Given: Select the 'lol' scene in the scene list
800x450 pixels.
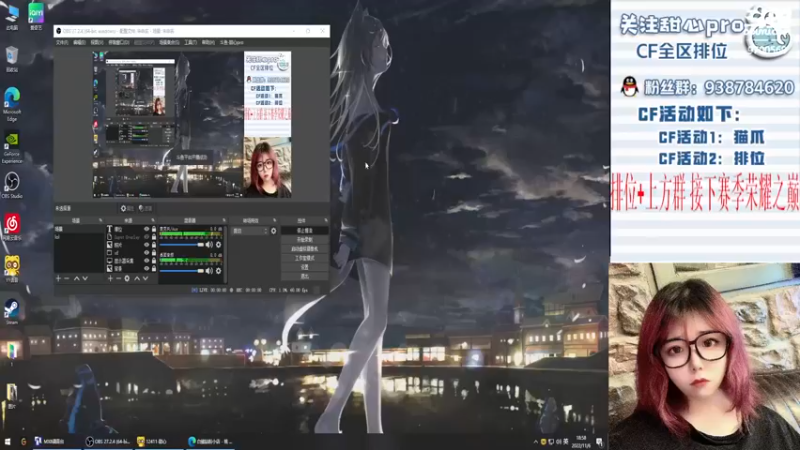Looking at the screenshot, I should click(79, 237).
